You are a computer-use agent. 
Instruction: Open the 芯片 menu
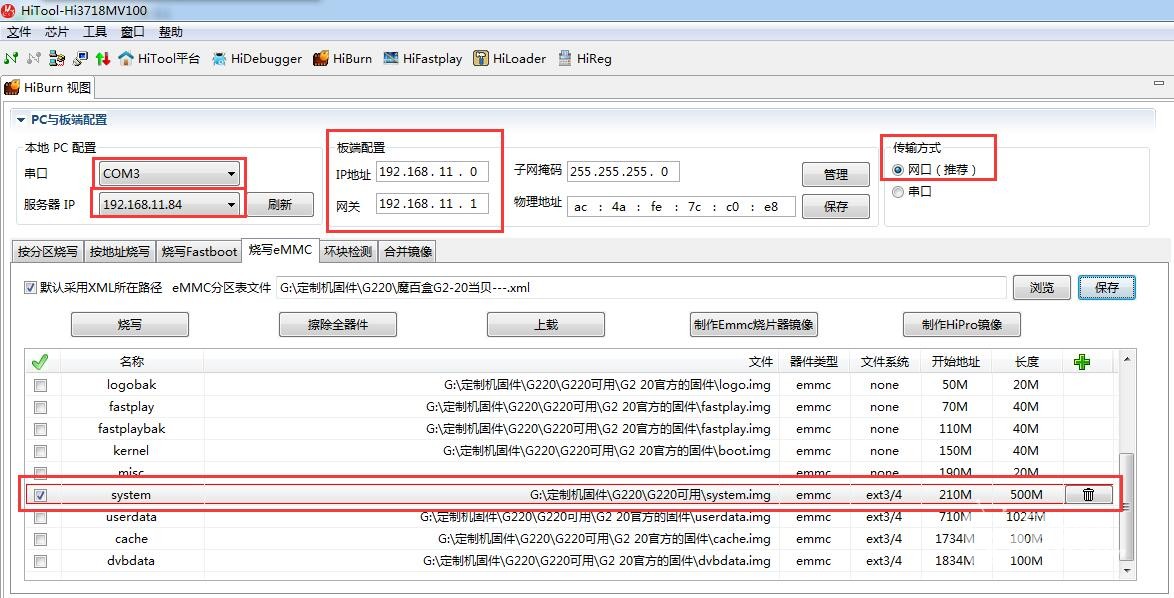coord(57,31)
